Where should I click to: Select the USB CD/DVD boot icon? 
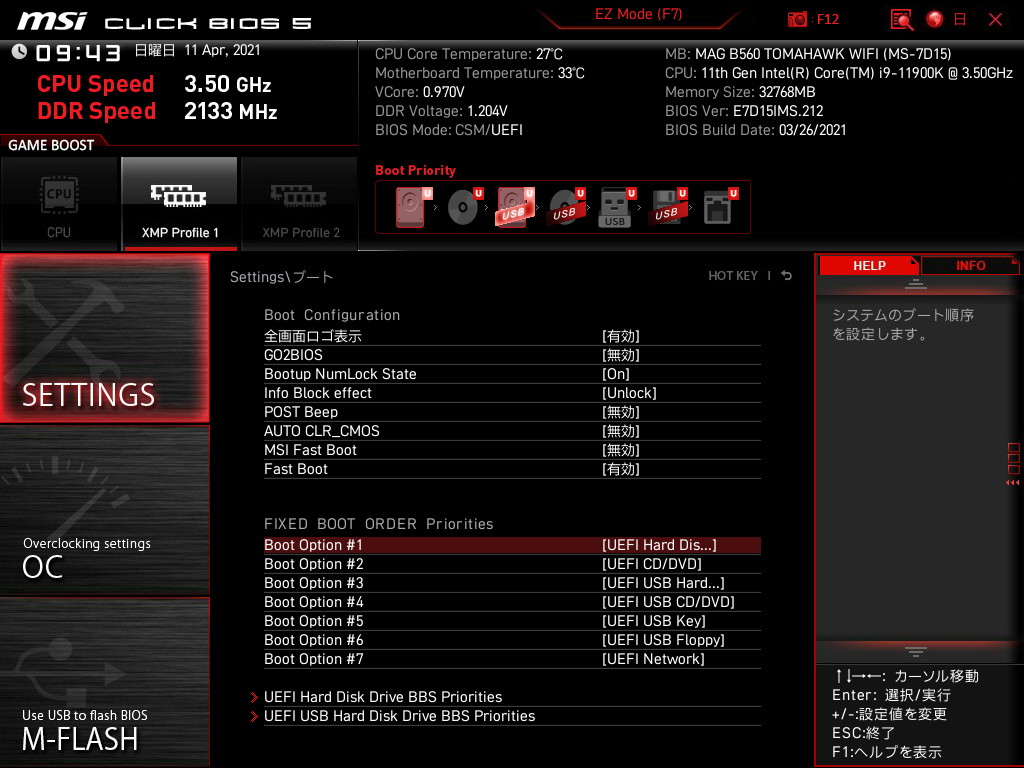(566, 207)
